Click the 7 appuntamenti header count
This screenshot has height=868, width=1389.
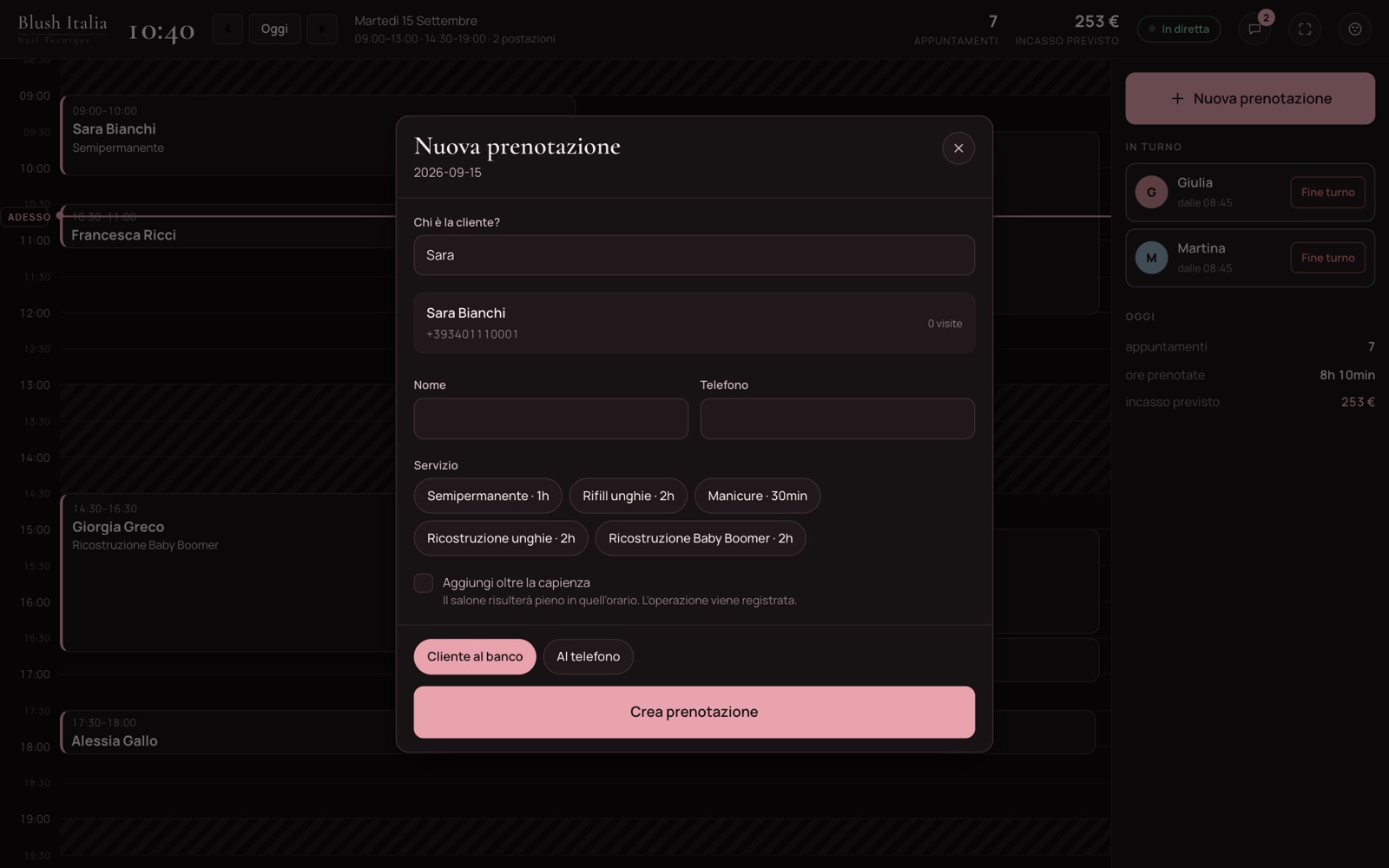[x=993, y=21]
